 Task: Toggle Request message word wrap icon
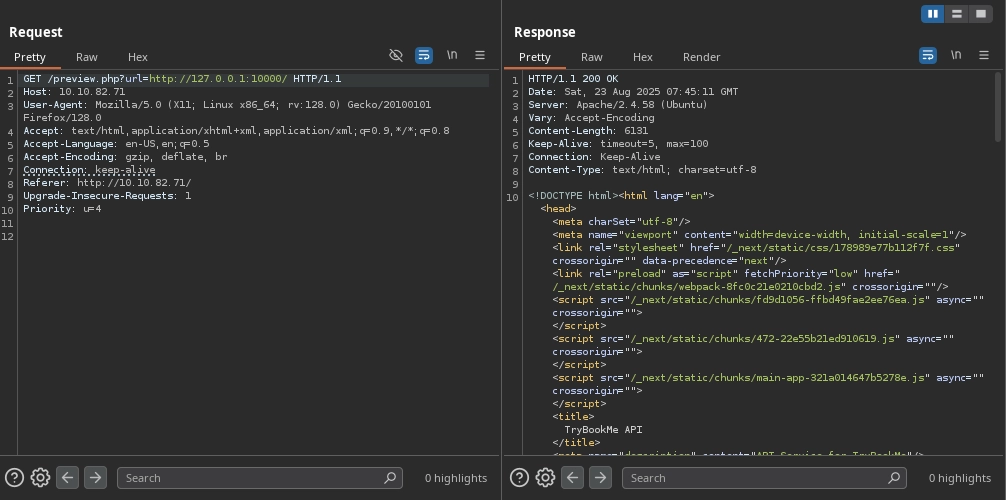(x=424, y=56)
